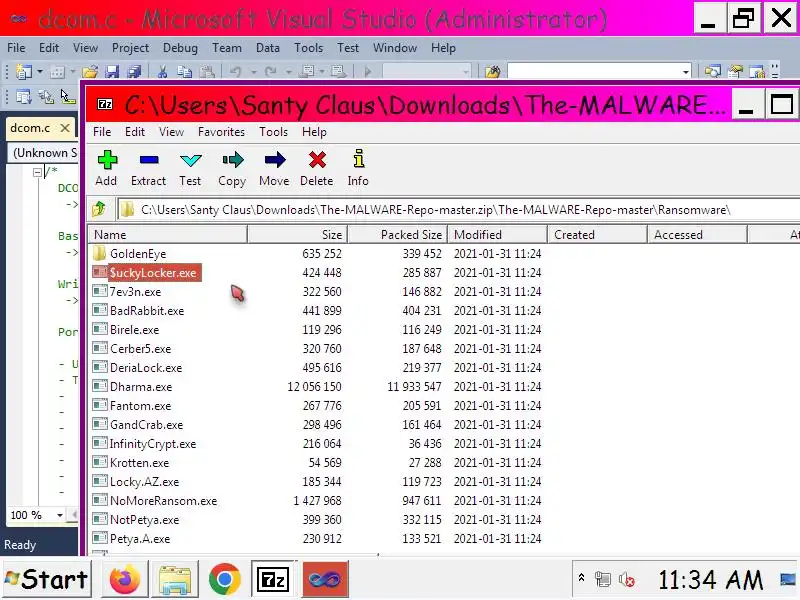Sort file list by Size column
Viewport: 800px width, 600px height.
click(297, 235)
